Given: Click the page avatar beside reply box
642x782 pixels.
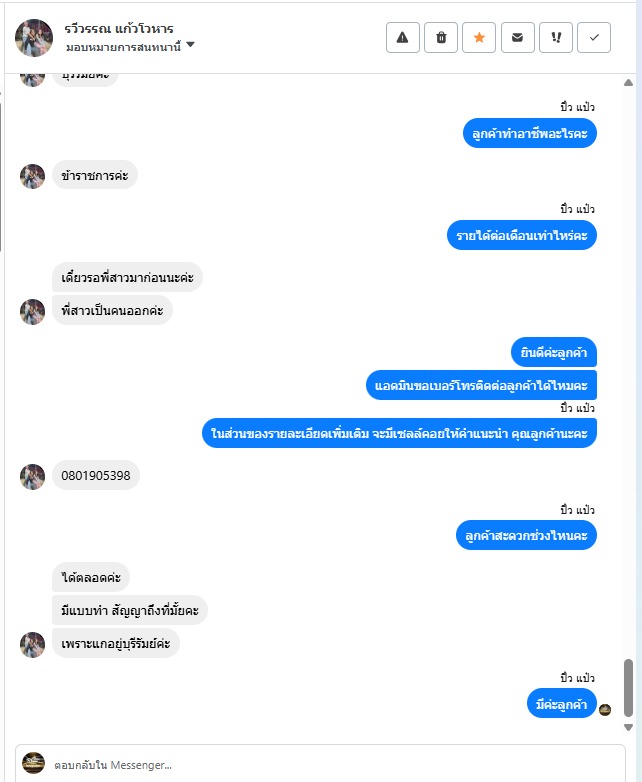Looking at the screenshot, I should pos(33,763).
